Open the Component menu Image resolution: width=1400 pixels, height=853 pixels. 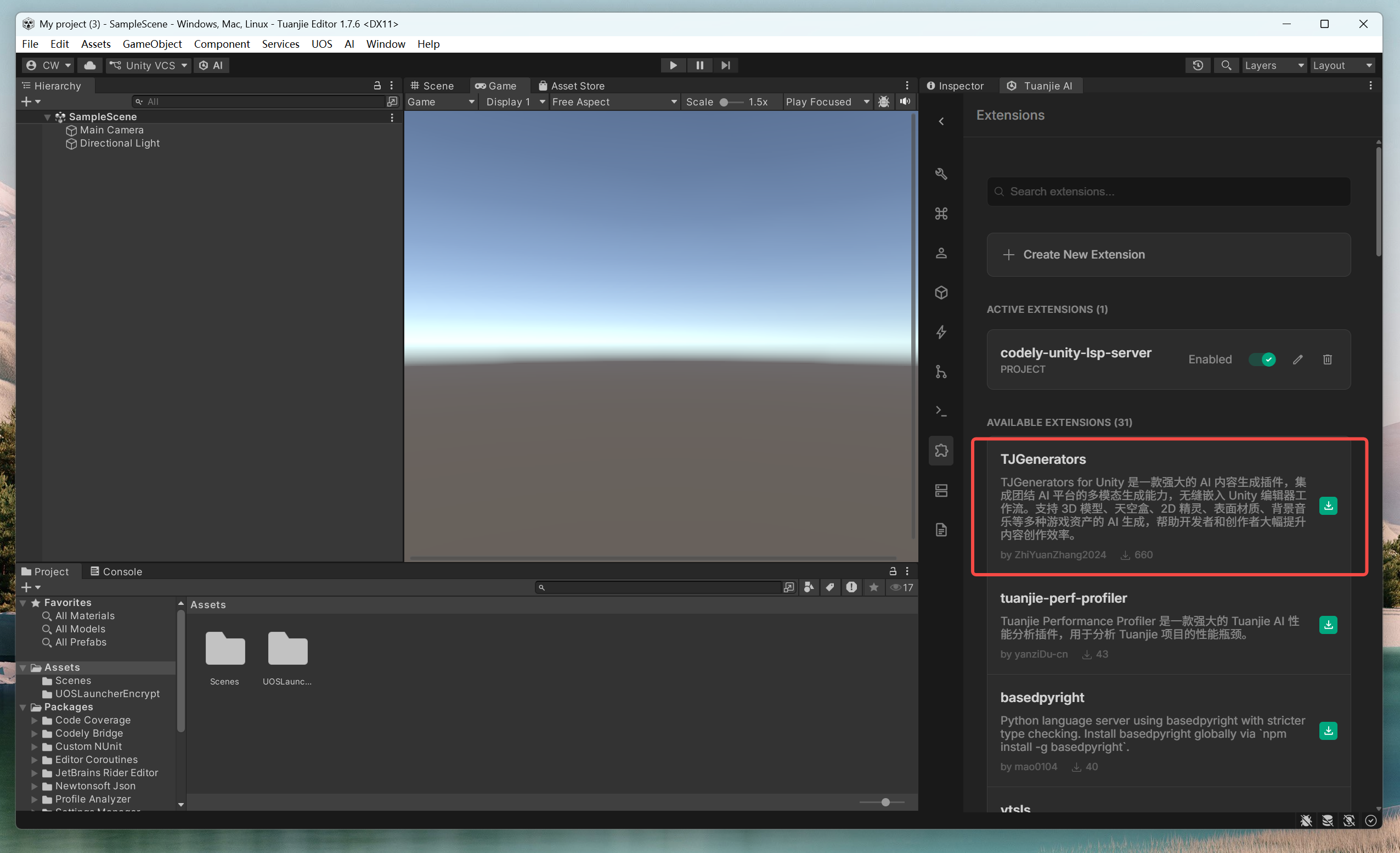tap(222, 44)
